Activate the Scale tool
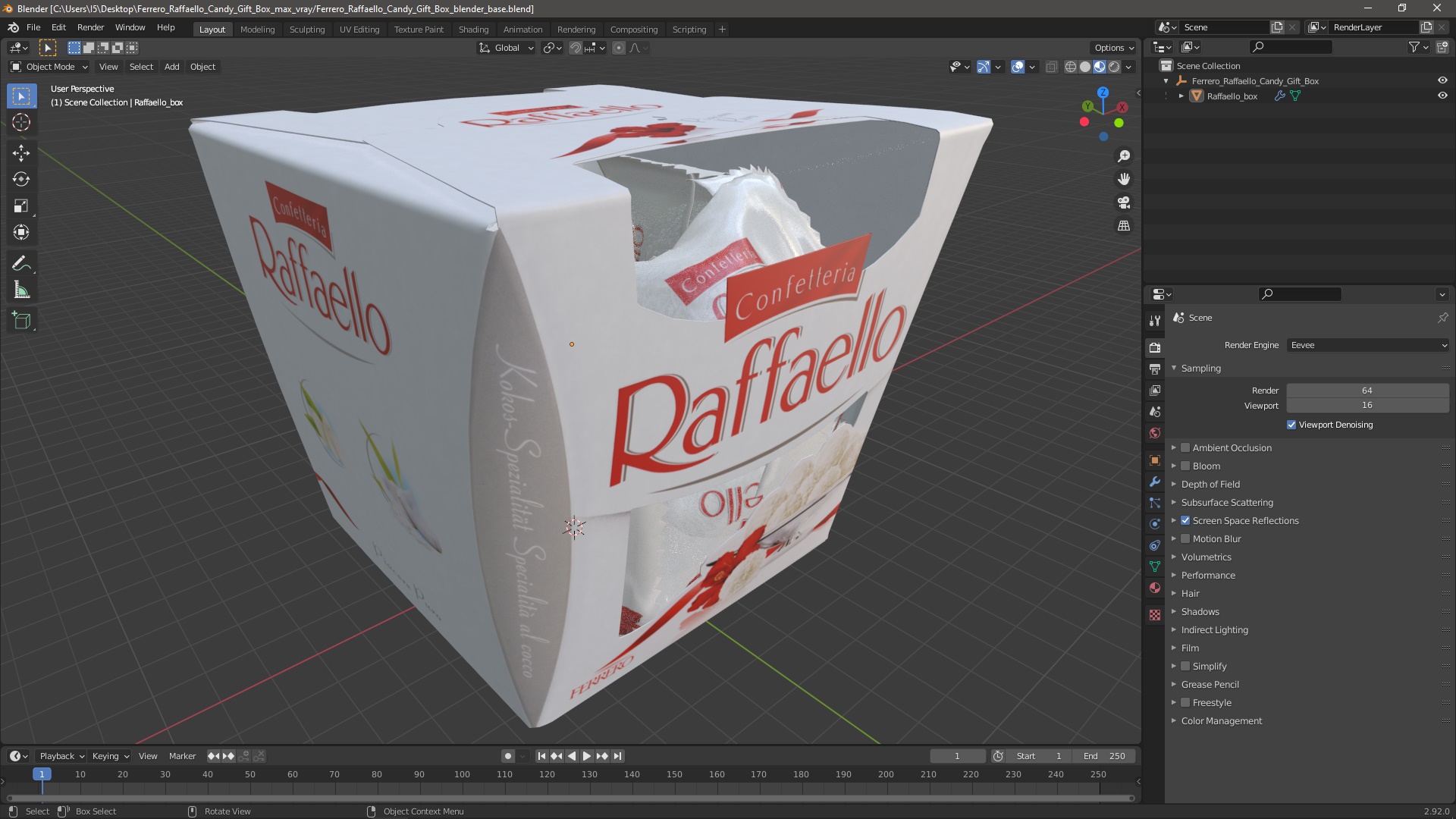The image size is (1456, 819). click(21, 206)
